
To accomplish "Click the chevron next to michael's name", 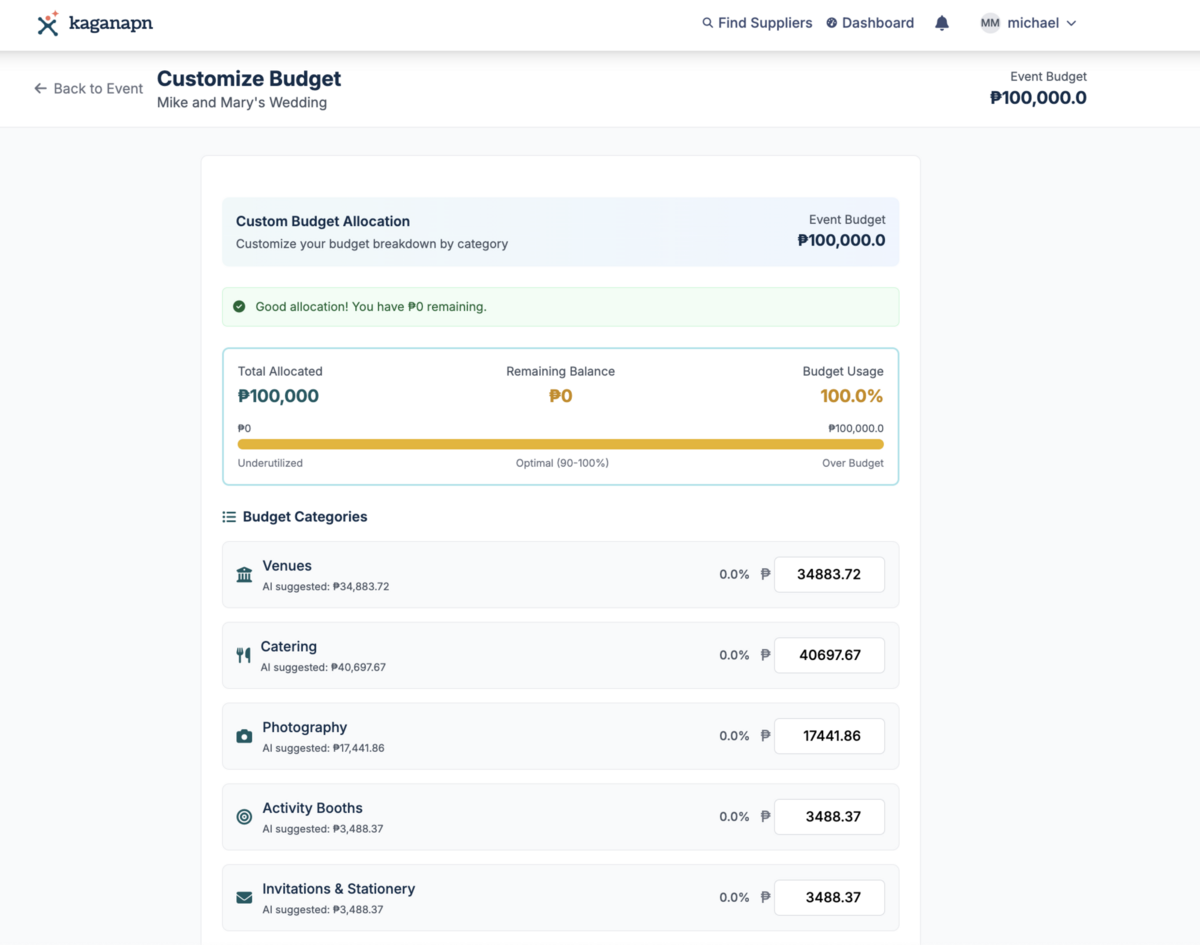I will click(1071, 23).
